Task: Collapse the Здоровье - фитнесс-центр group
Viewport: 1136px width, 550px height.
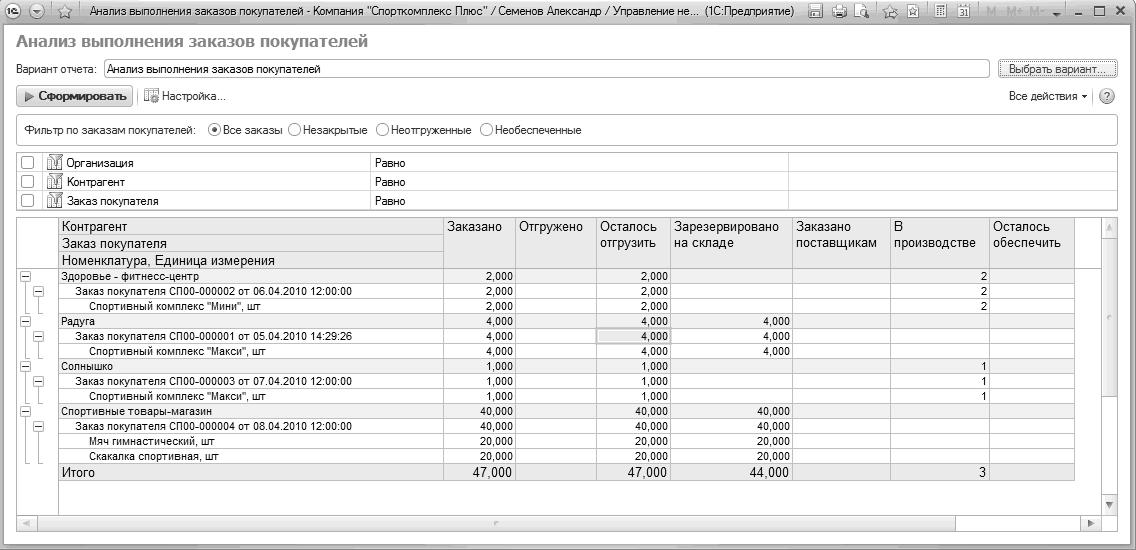Action: click(x=25, y=276)
